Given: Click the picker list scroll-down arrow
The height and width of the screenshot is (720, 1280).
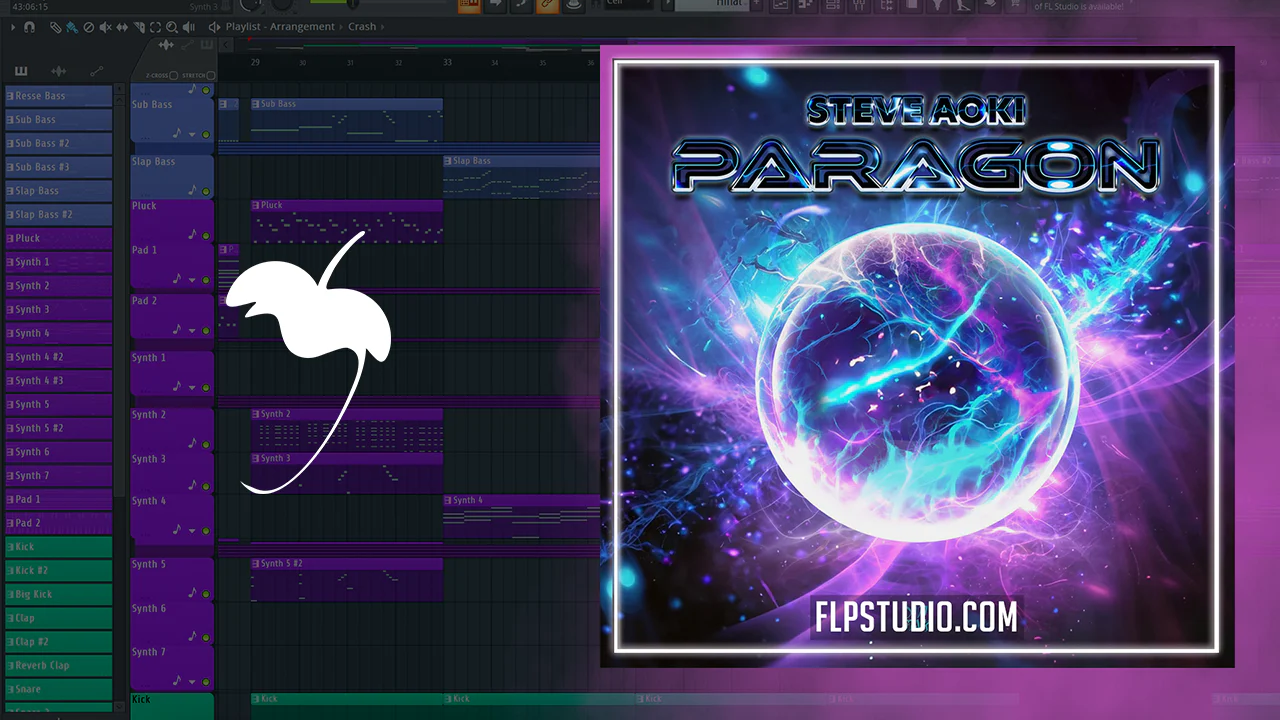Looking at the screenshot, I should point(121,705).
